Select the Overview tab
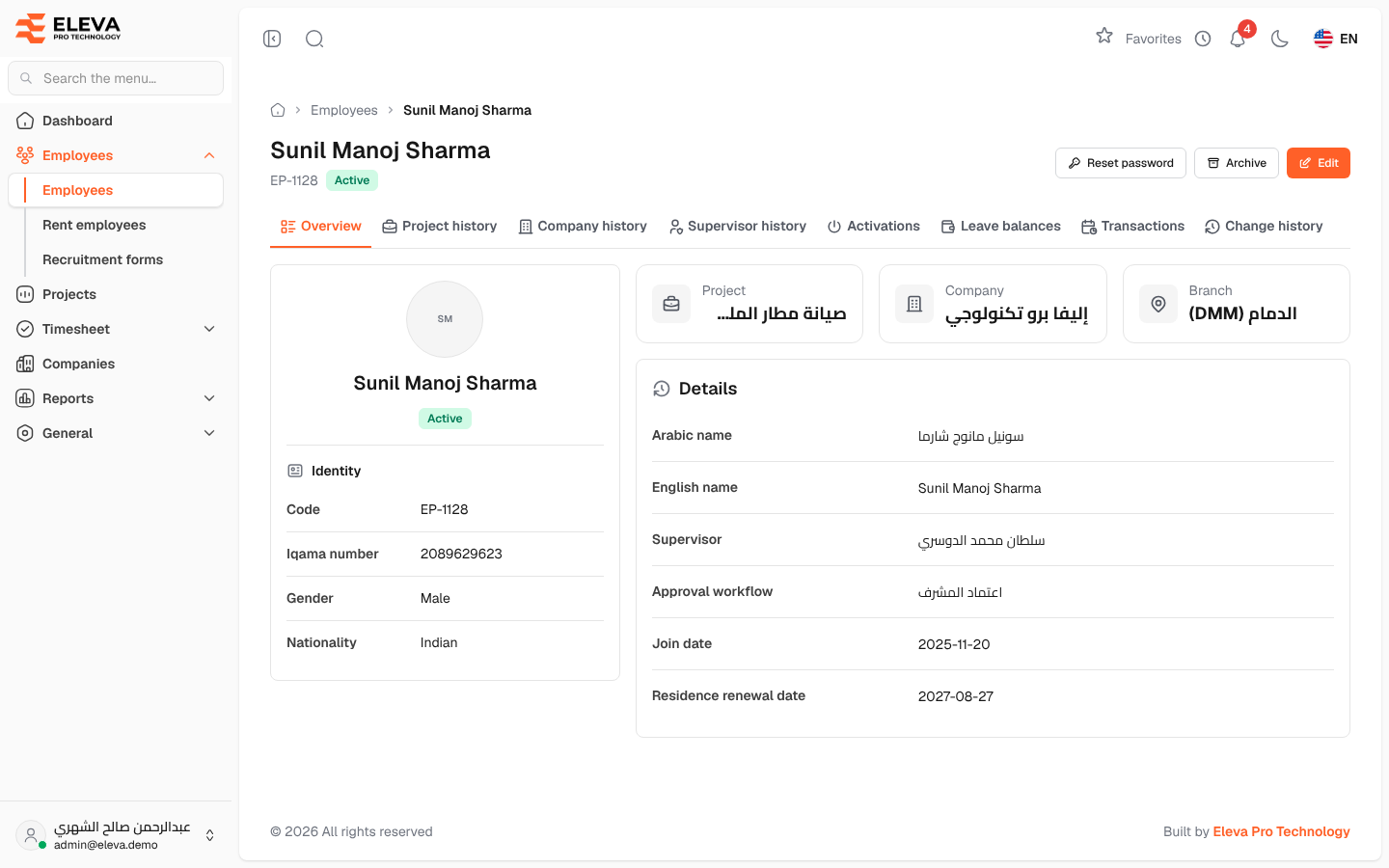1389x868 pixels. click(x=321, y=227)
